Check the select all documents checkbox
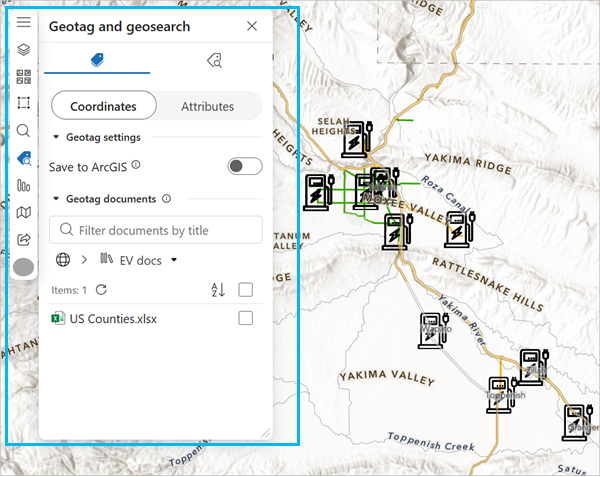The height and width of the screenshot is (477, 600). coord(246,290)
